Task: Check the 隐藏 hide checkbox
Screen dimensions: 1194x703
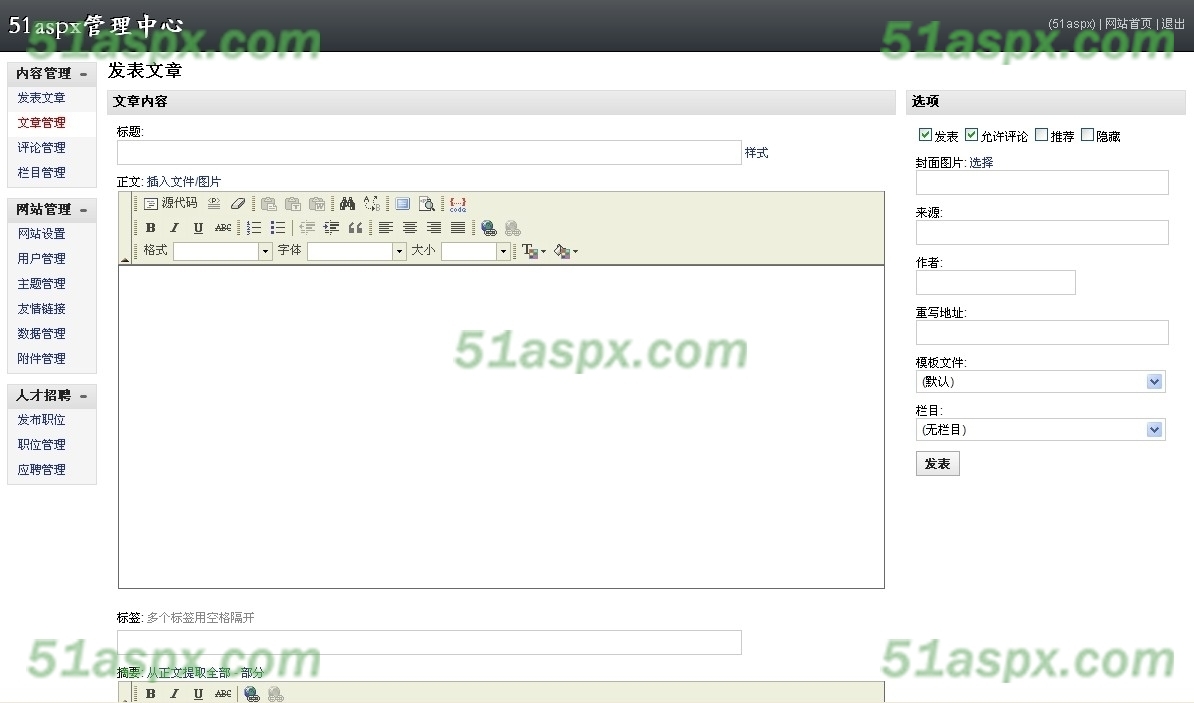Action: click(x=1087, y=135)
